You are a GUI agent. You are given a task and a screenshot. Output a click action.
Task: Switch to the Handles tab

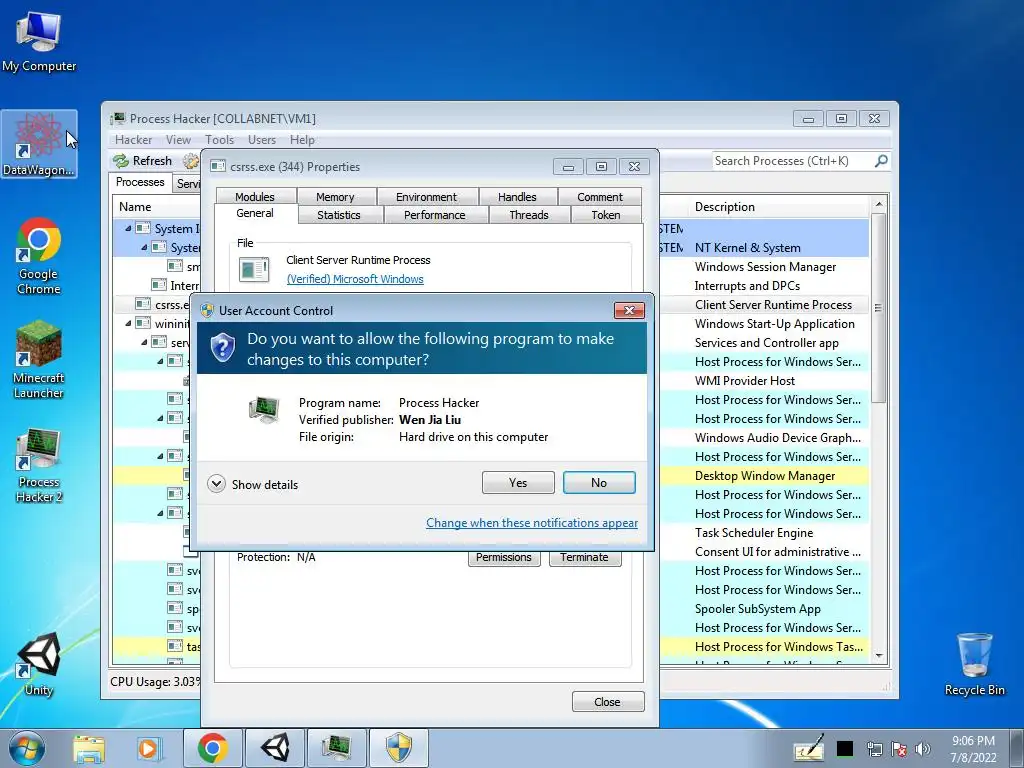[517, 197]
